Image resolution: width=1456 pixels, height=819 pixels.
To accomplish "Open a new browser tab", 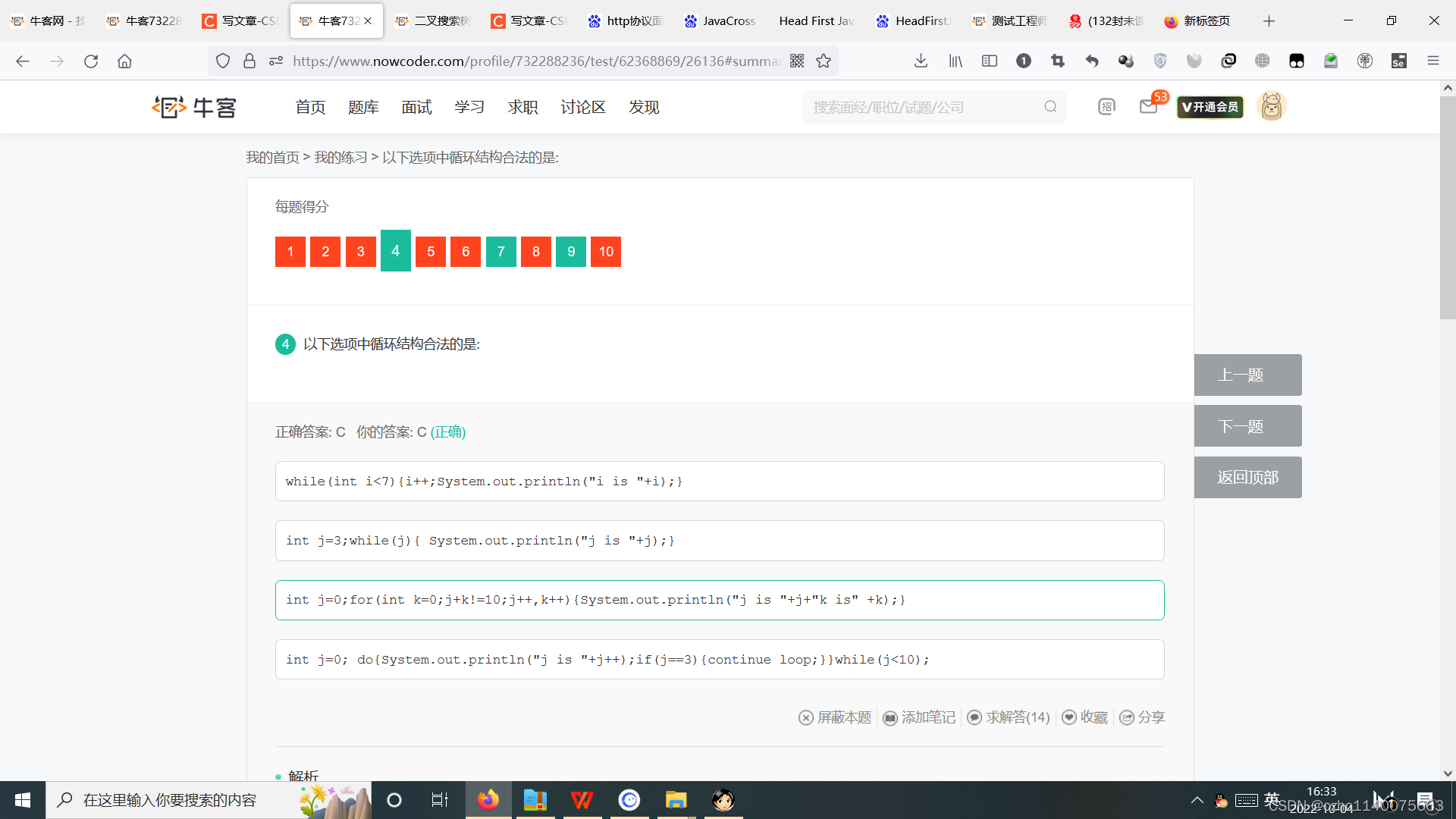I will [1269, 21].
